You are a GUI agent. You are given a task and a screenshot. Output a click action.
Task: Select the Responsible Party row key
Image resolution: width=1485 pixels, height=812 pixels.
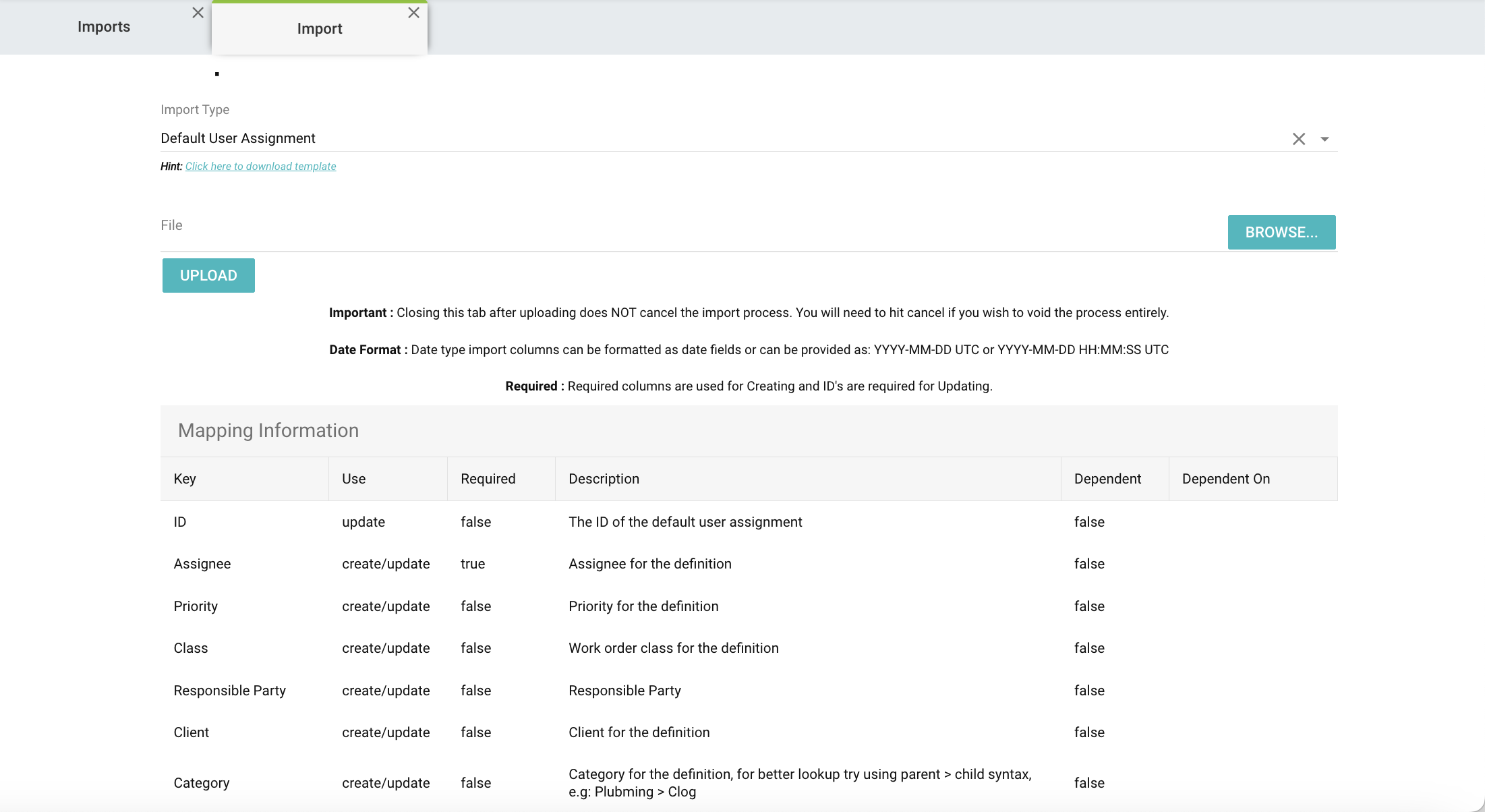pos(230,691)
